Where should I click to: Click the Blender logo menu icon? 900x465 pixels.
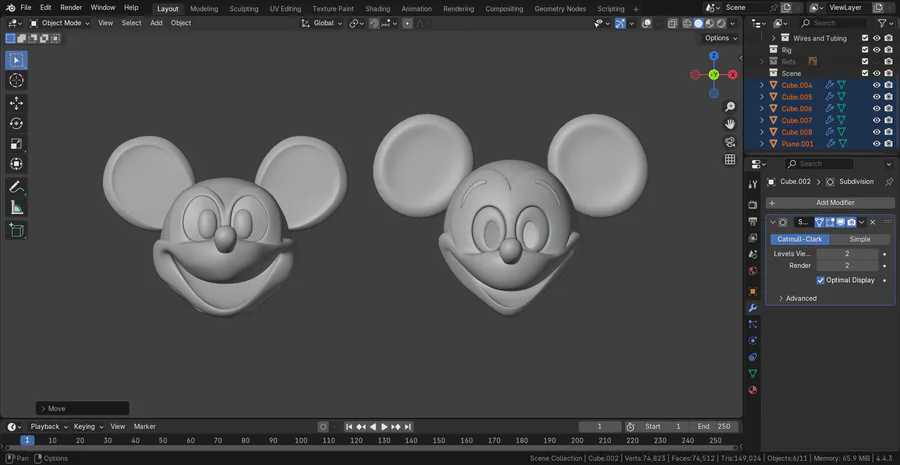10,7
